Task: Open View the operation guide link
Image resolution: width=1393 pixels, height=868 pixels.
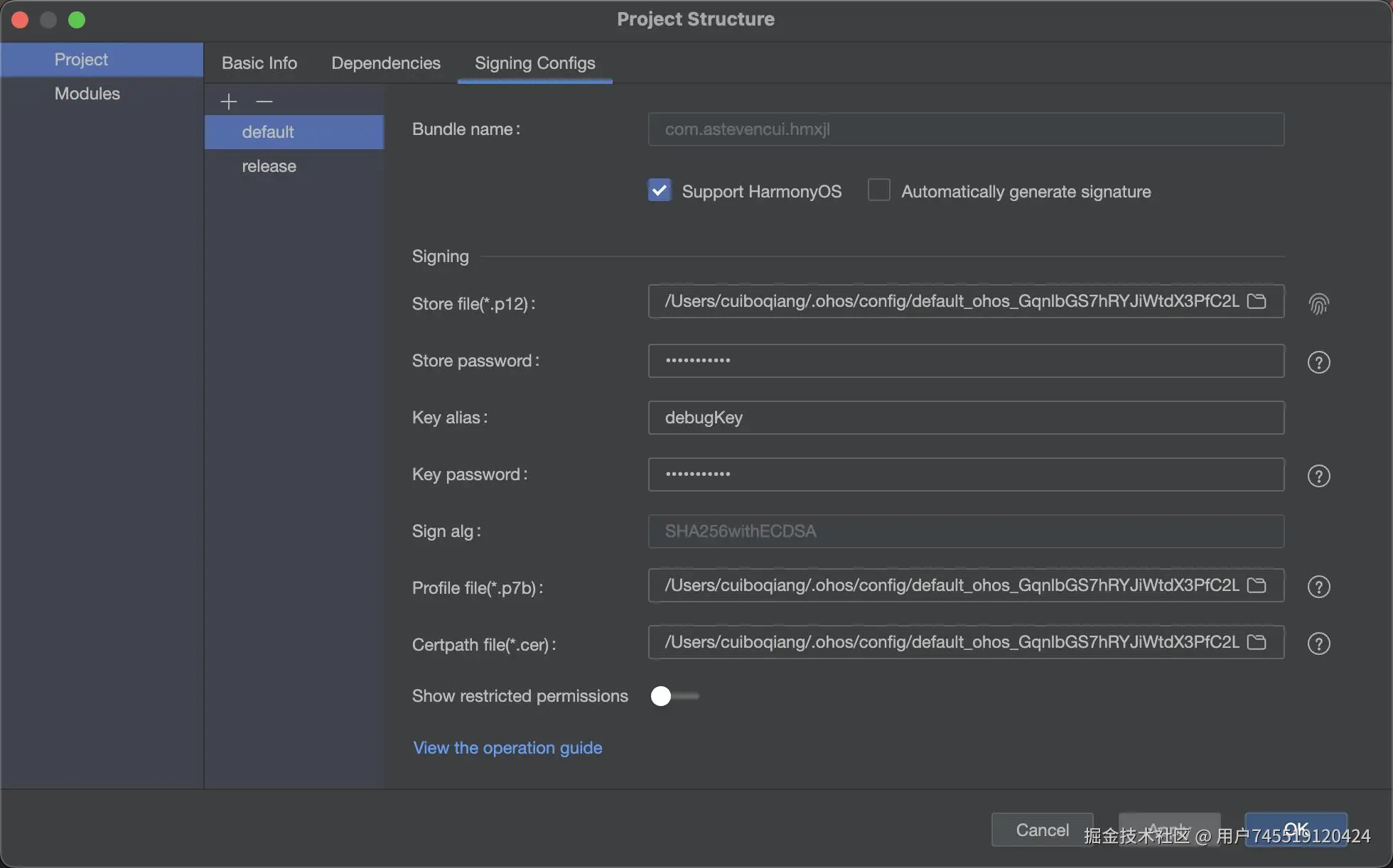Action: pos(507,748)
